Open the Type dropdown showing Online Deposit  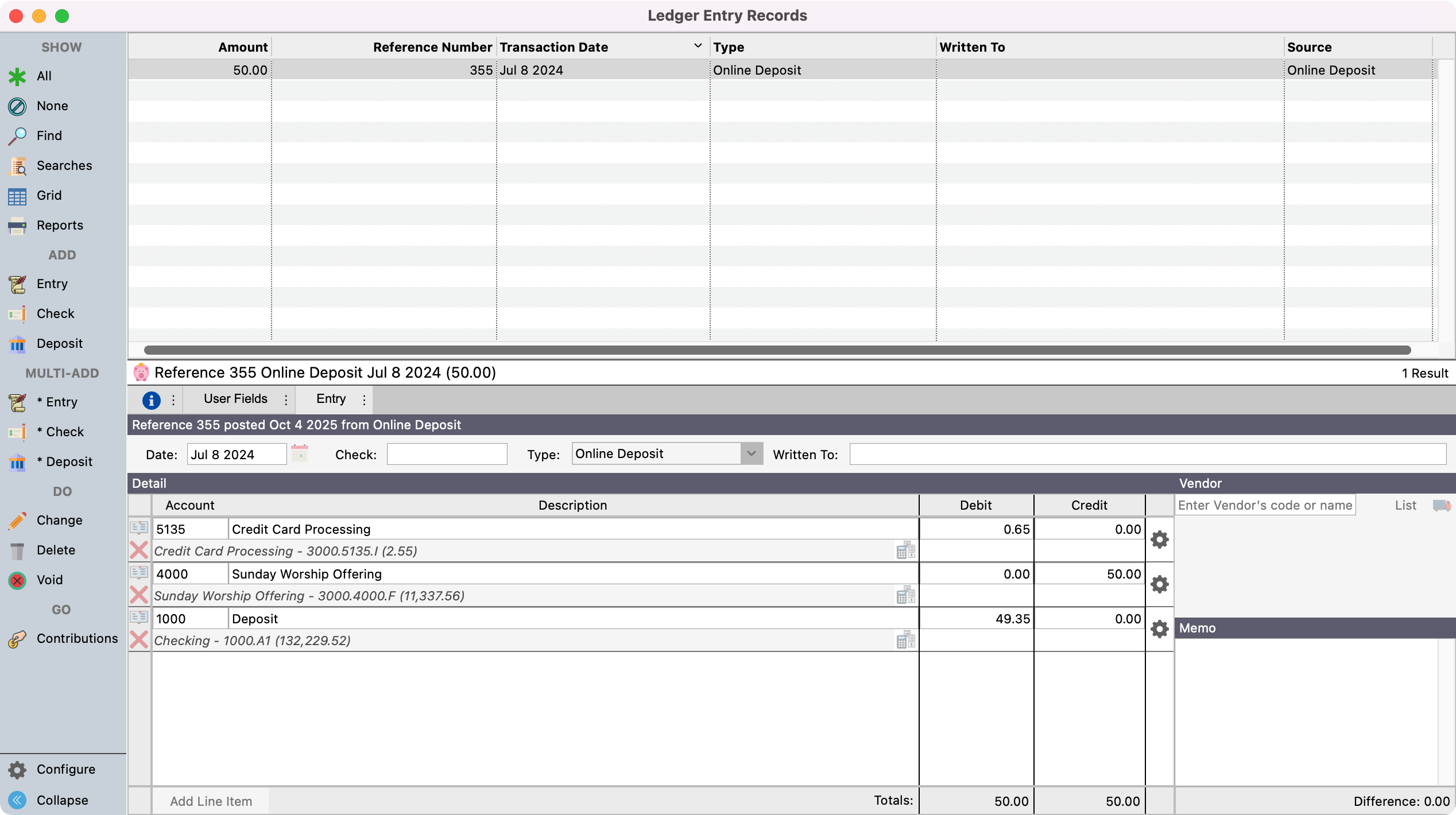751,454
